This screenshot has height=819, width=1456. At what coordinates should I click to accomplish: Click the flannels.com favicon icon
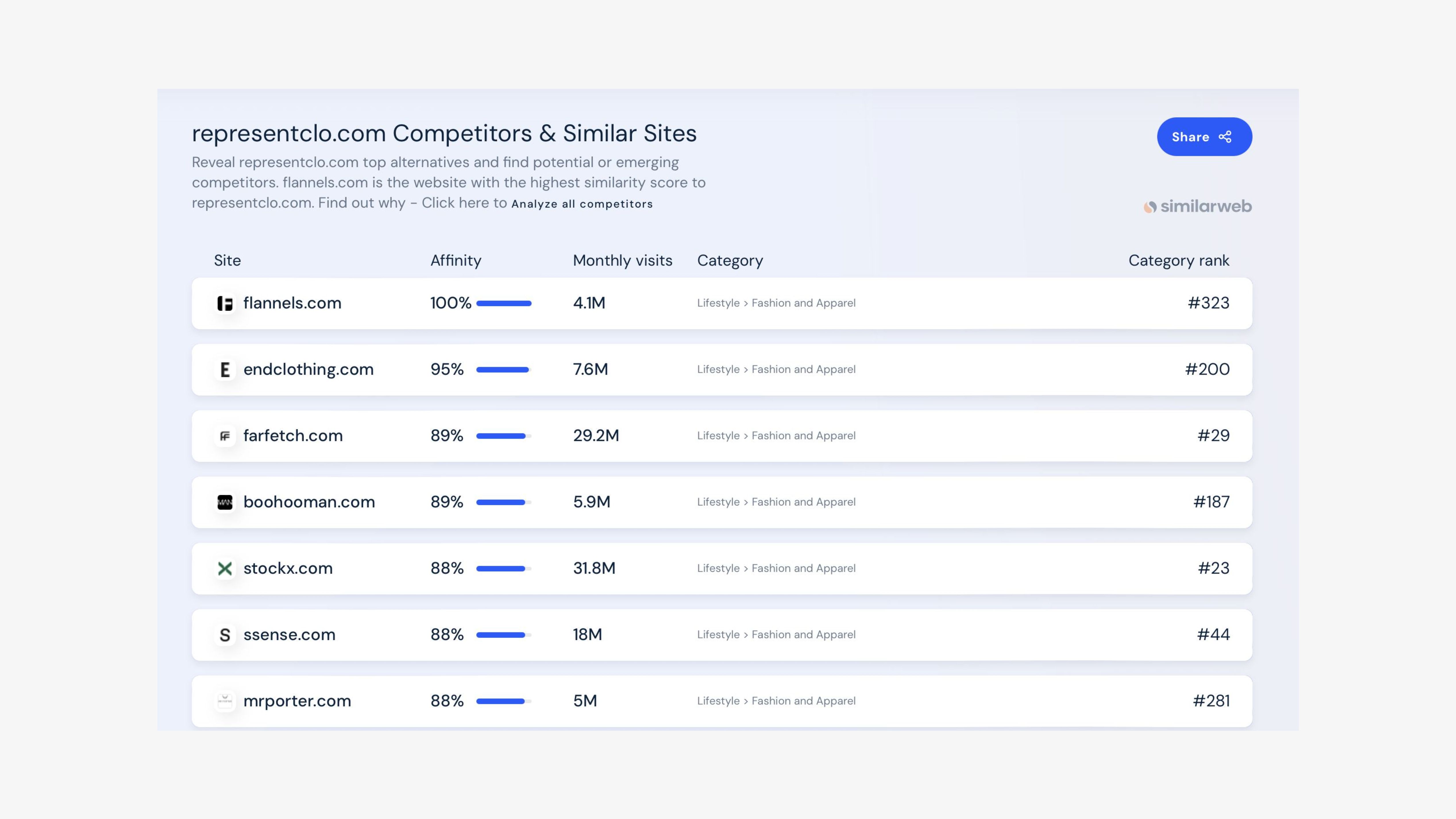(225, 304)
